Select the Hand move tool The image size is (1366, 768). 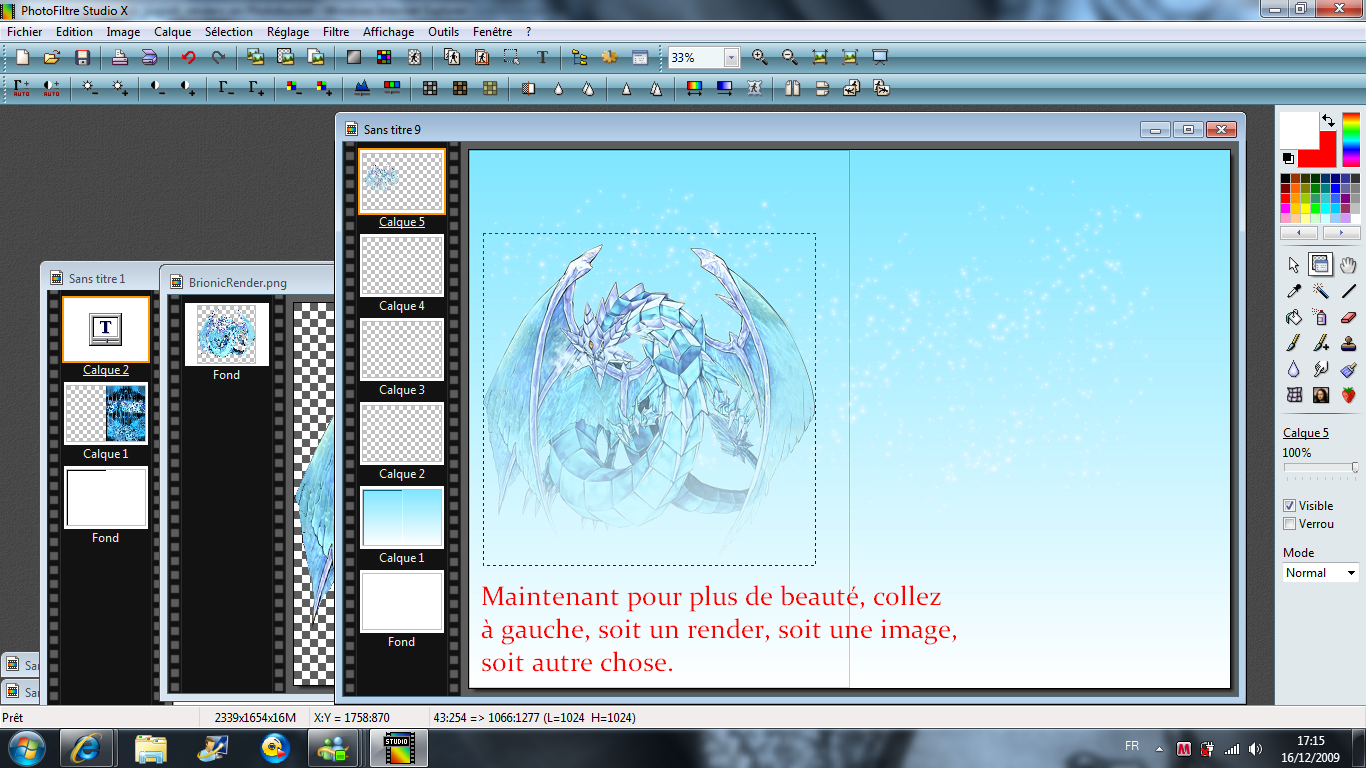(1349, 265)
